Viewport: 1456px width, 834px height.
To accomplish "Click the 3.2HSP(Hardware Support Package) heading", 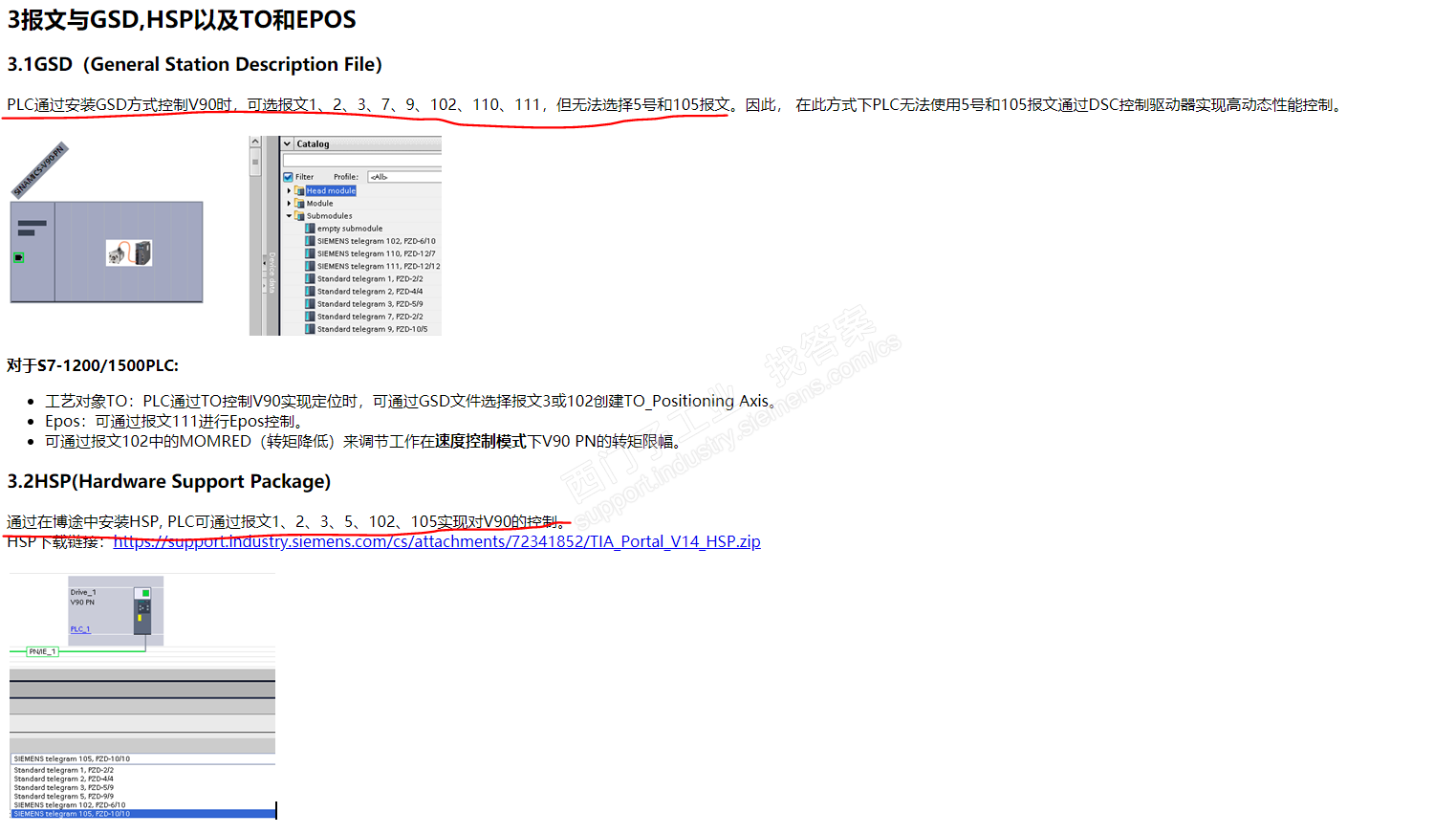I will 169,481.
